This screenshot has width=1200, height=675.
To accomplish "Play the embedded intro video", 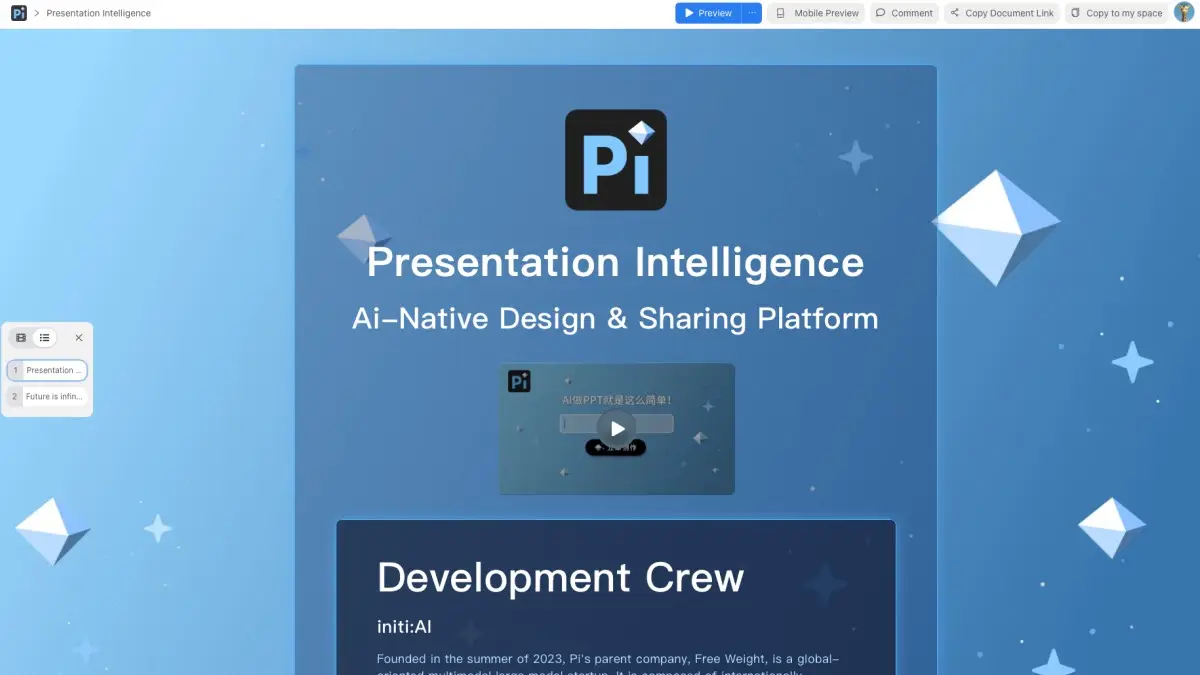I will 617,429.
